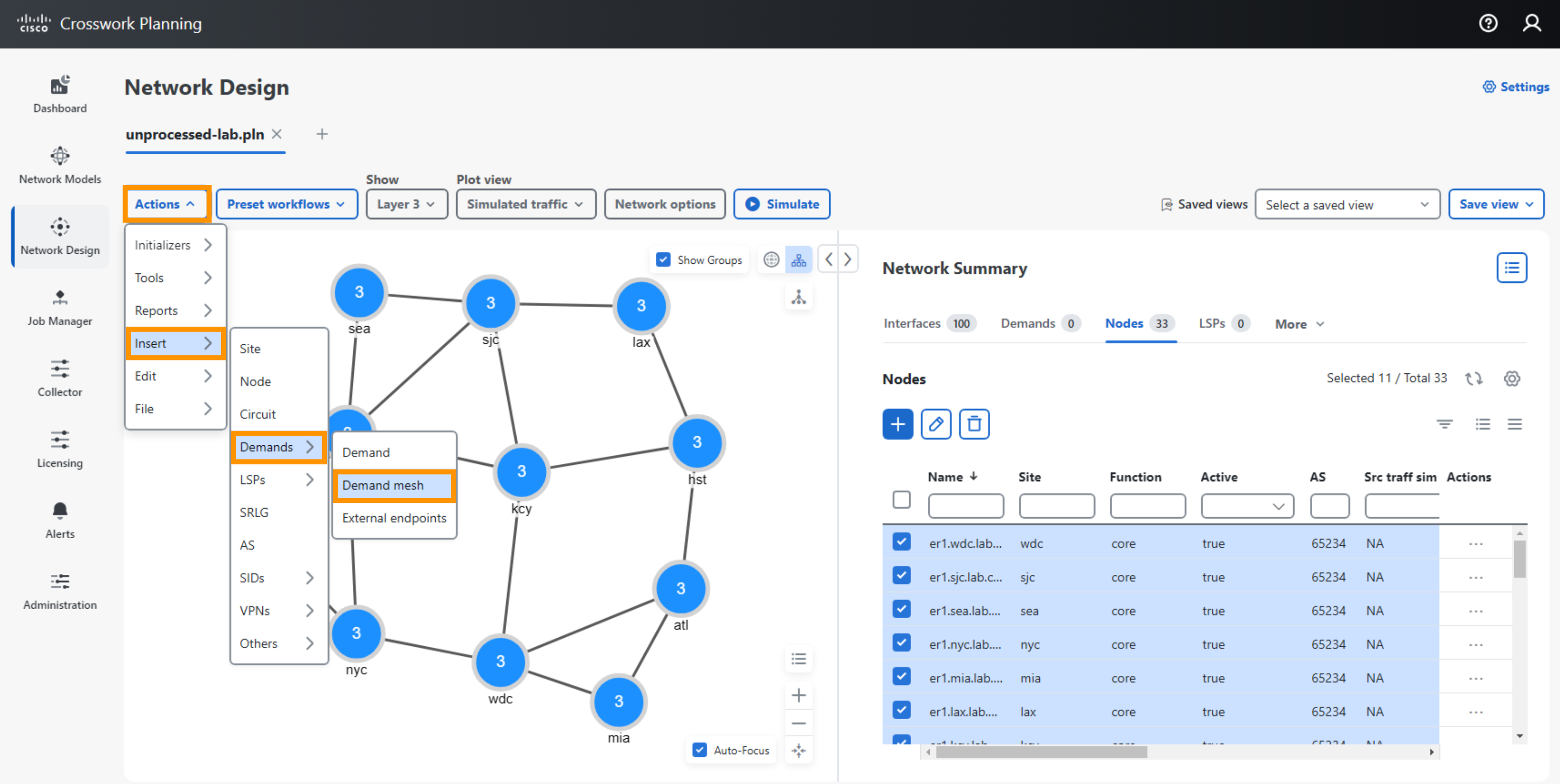This screenshot has height=784, width=1560.
Task: Toggle the select-all nodes checkbox
Action: click(x=901, y=500)
